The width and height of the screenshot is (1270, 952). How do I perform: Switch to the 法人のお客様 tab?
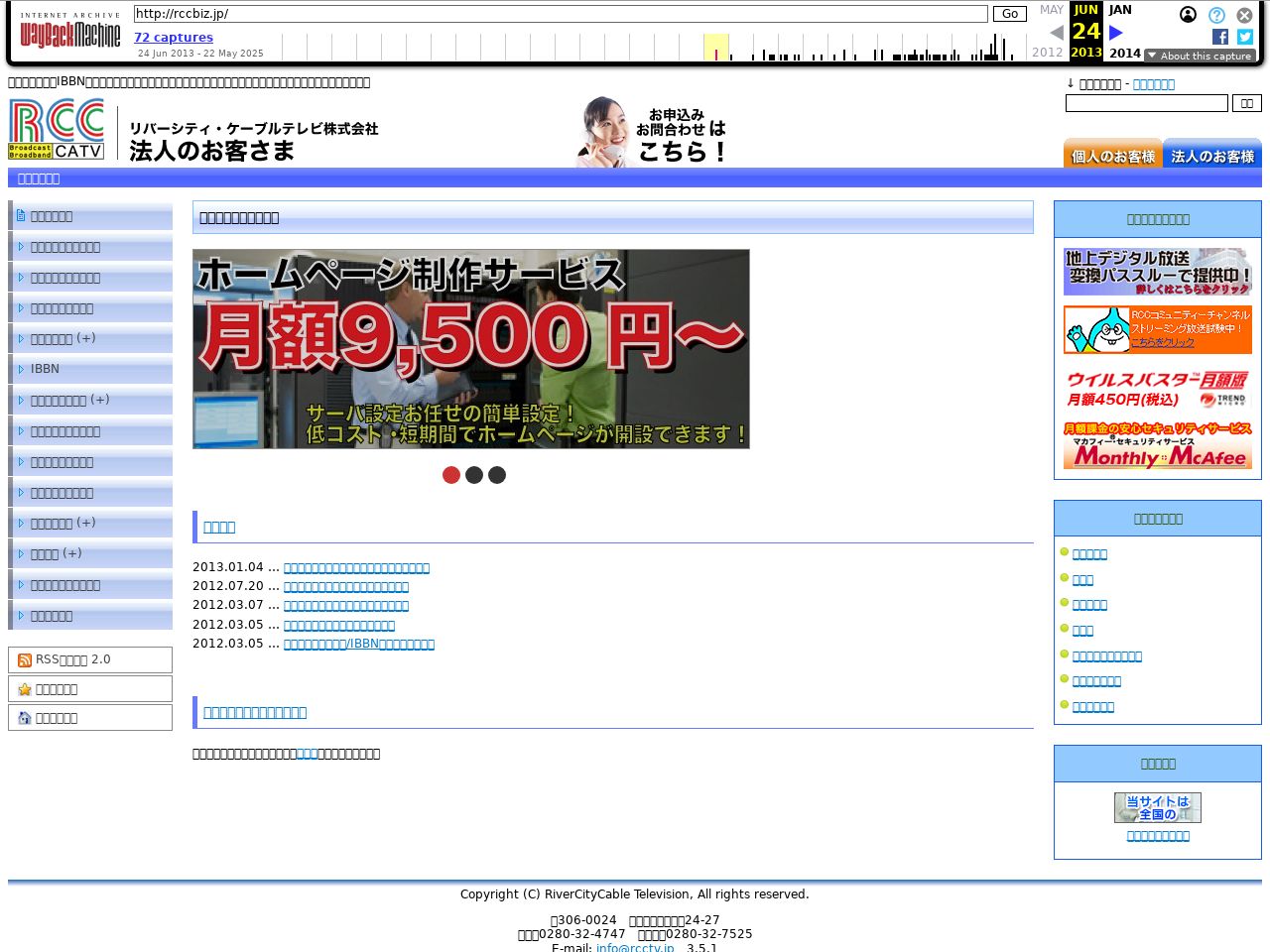[1212, 153]
